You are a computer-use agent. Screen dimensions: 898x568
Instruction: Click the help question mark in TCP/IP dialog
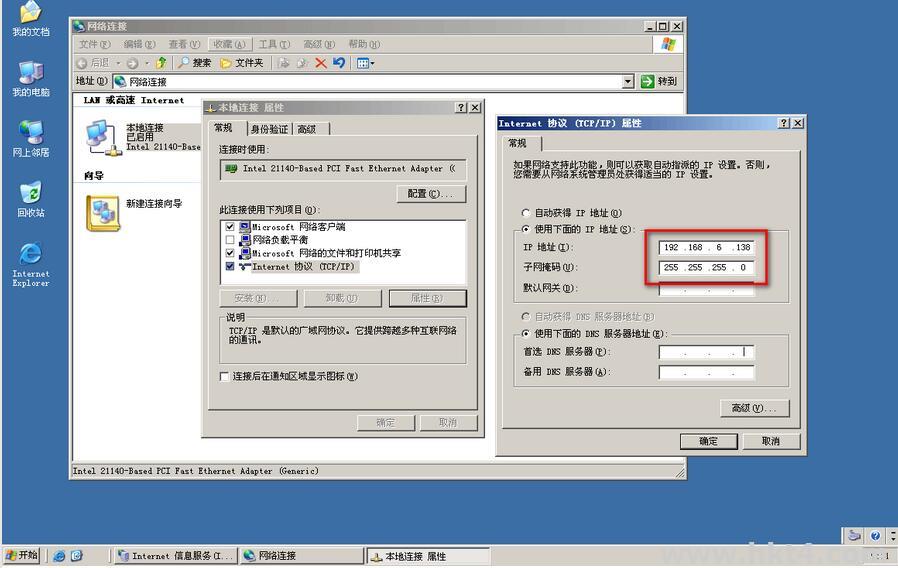coord(784,123)
